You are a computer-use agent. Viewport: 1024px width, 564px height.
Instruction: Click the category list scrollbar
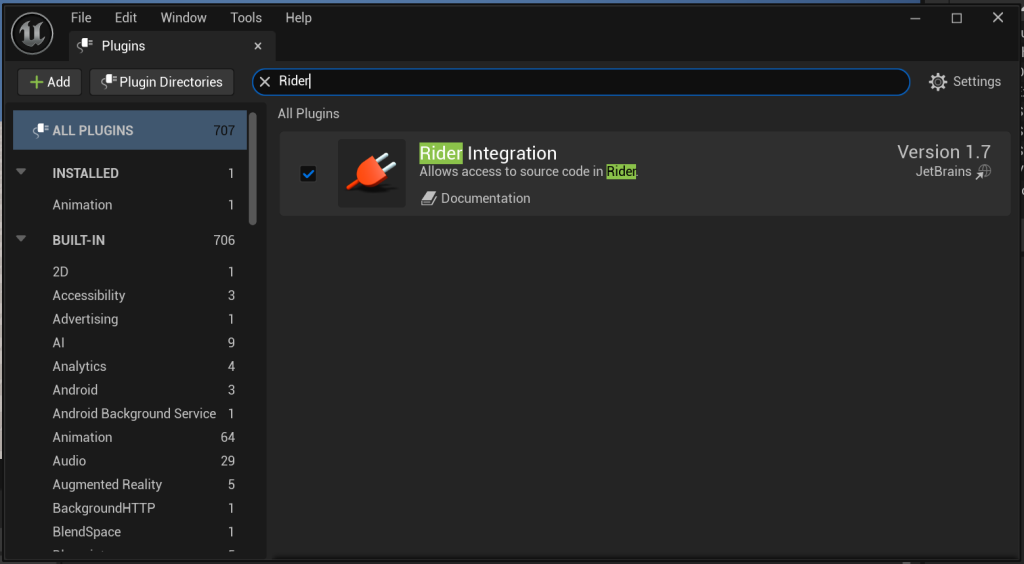253,170
